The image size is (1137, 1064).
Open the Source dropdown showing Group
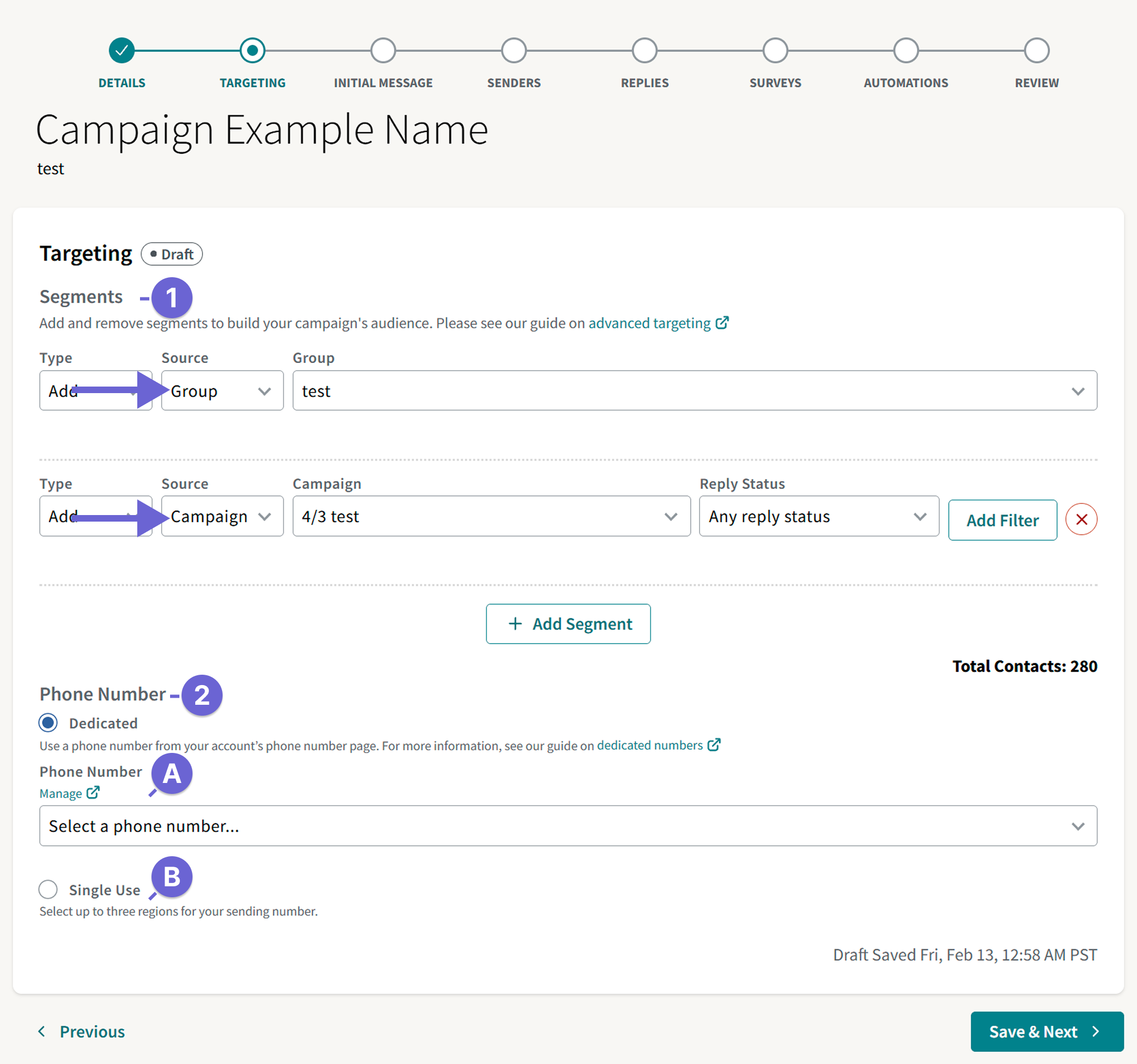(222, 390)
